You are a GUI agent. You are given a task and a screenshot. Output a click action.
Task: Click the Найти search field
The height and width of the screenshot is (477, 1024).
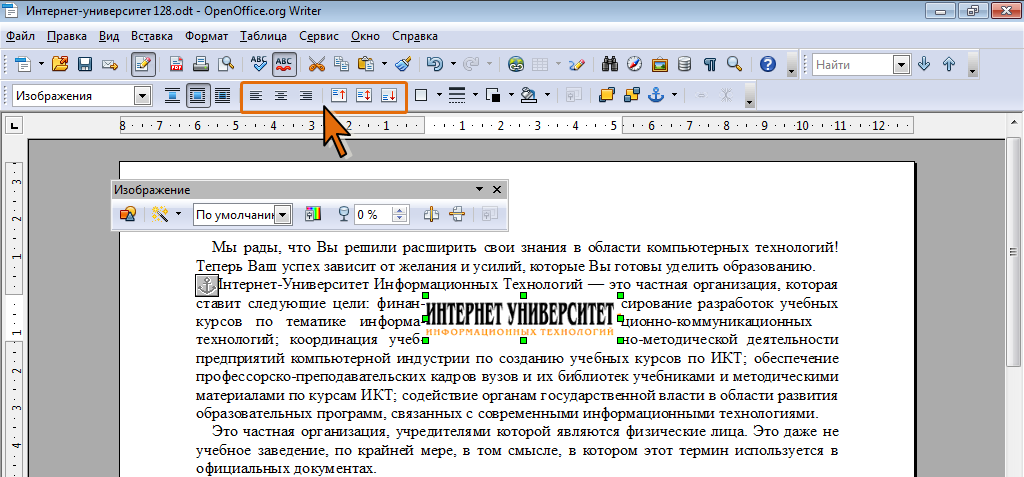coord(853,65)
